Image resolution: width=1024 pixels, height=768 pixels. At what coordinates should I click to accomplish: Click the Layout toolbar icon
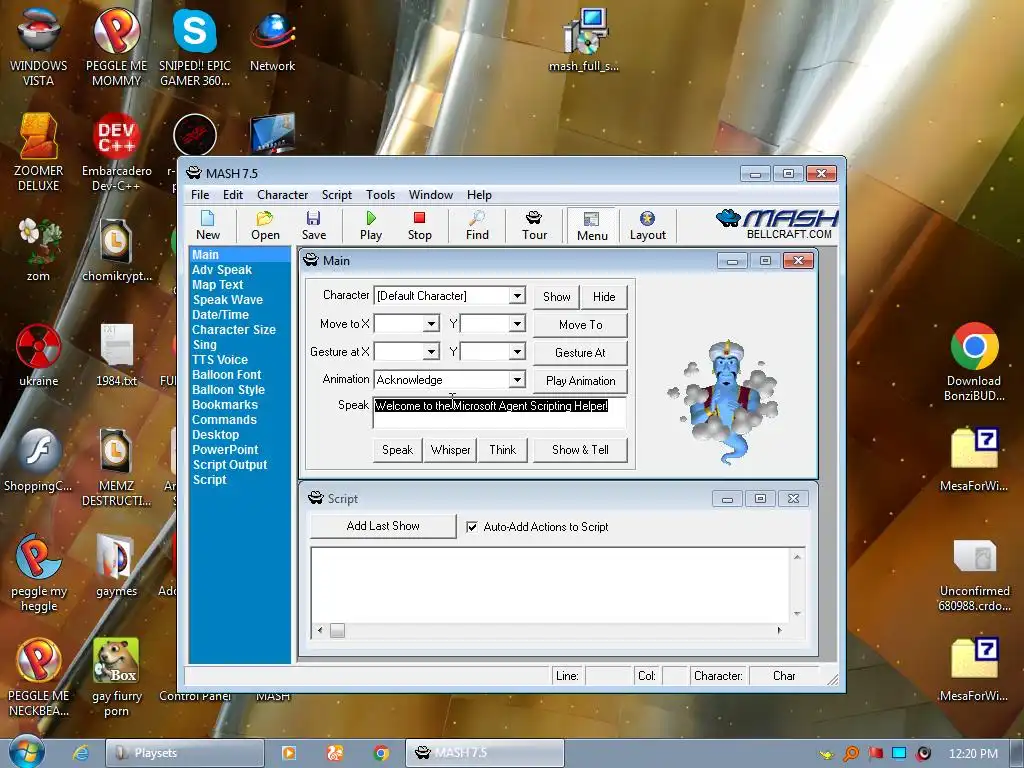click(648, 226)
